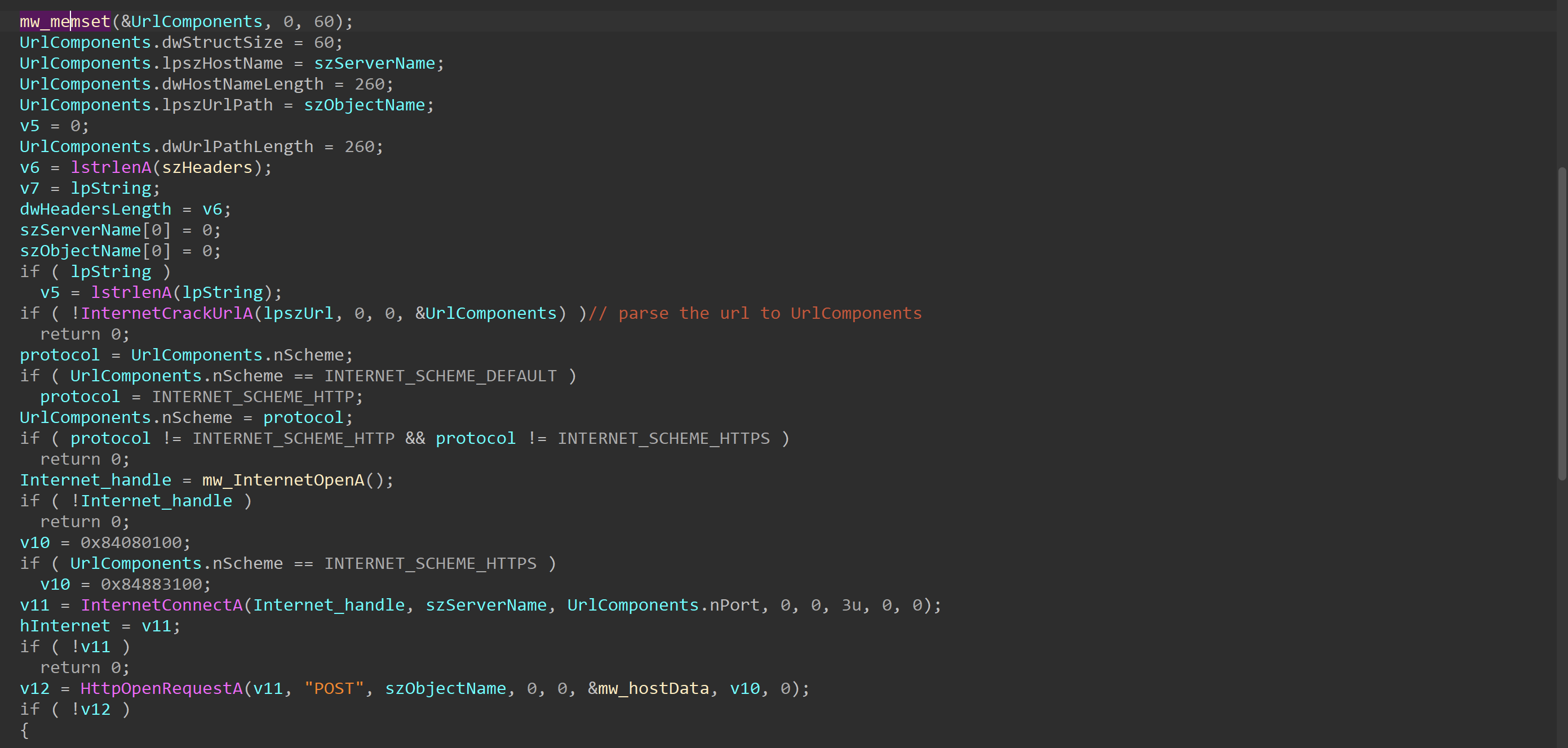This screenshot has height=748, width=1568.
Task: Click if ( !v12 ) condition
Action: coord(75,709)
